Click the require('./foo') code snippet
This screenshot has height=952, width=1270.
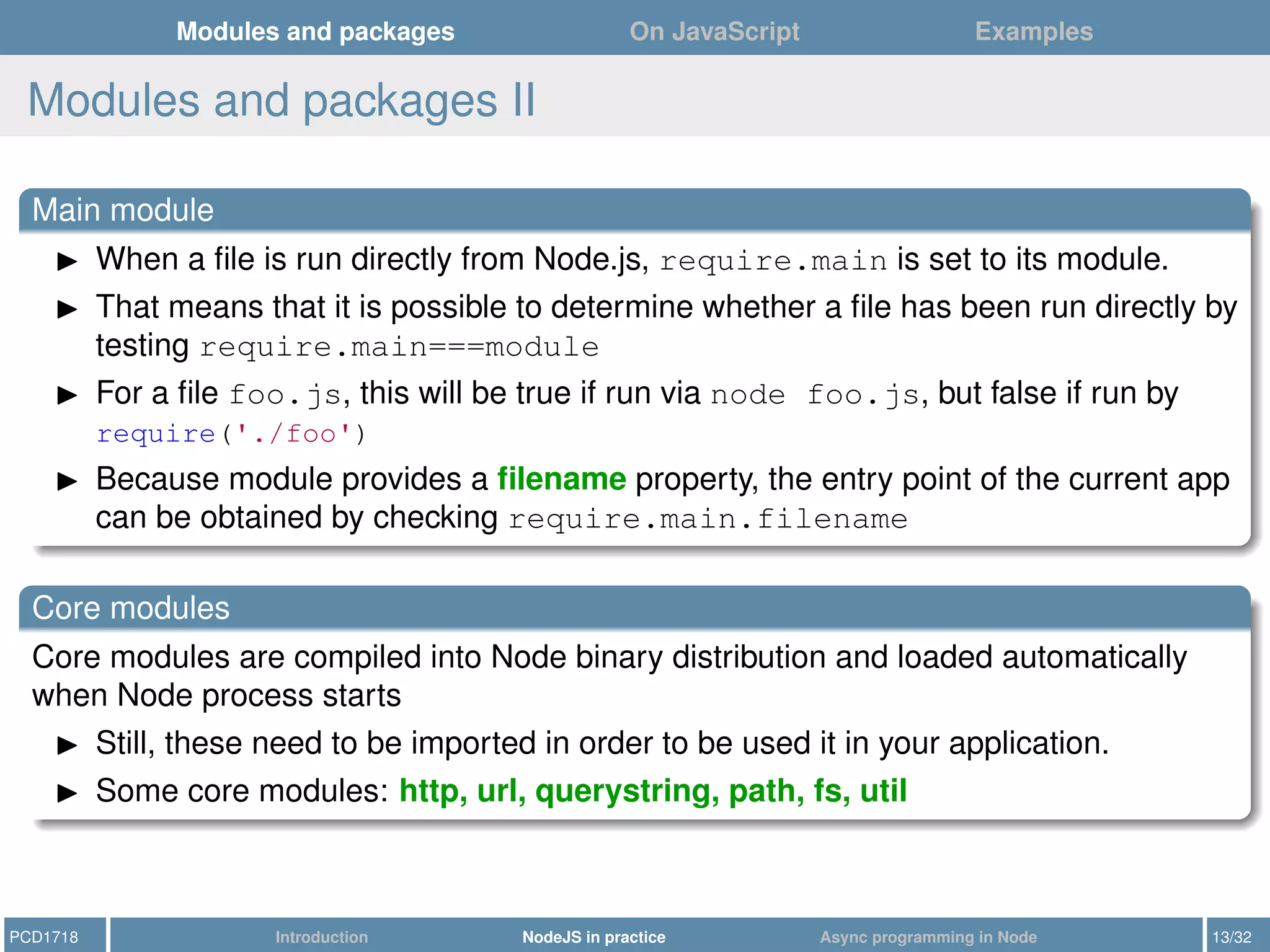coord(231,434)
